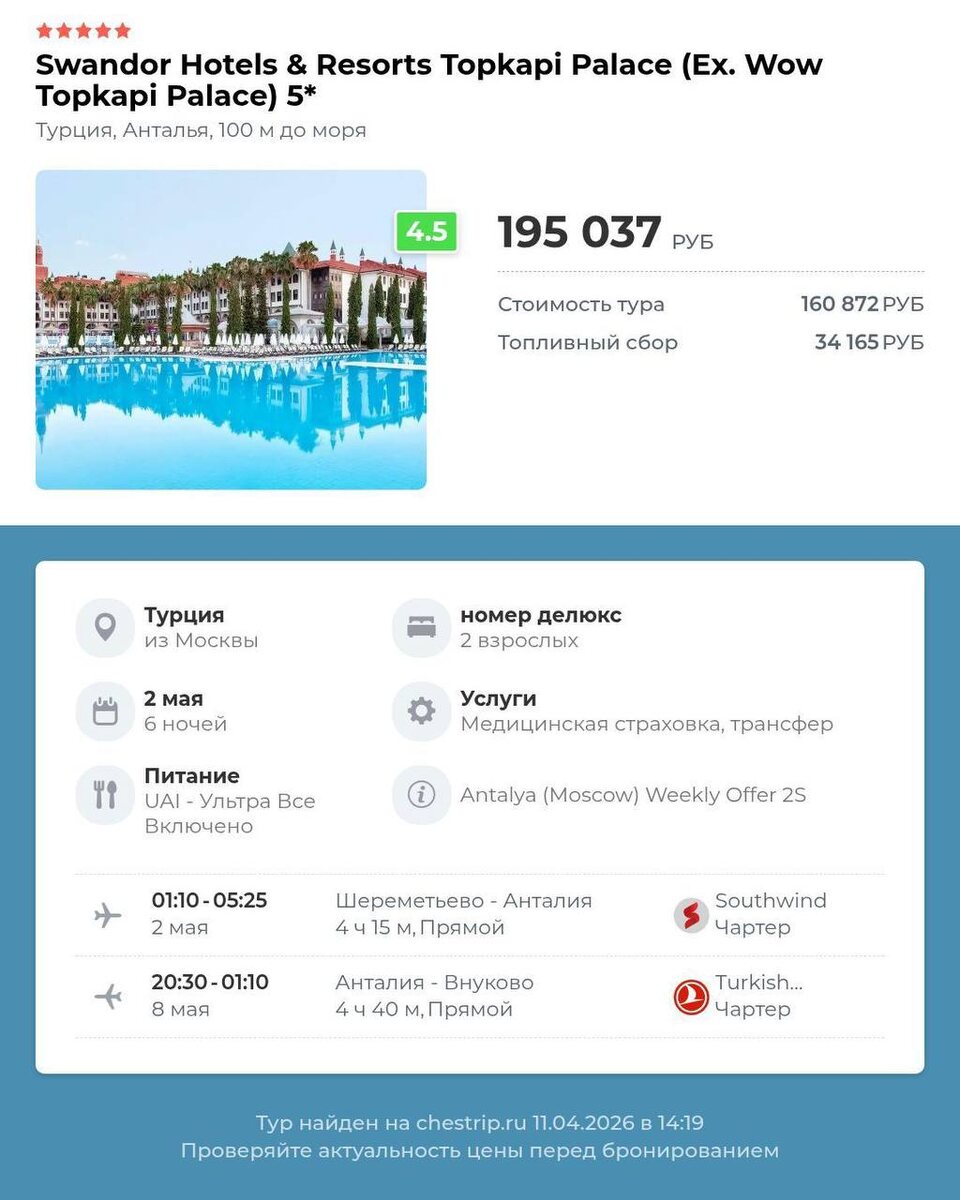Click the Southwind airline logo
Screen dimensions: 960x1200
(x=691, y=915)
